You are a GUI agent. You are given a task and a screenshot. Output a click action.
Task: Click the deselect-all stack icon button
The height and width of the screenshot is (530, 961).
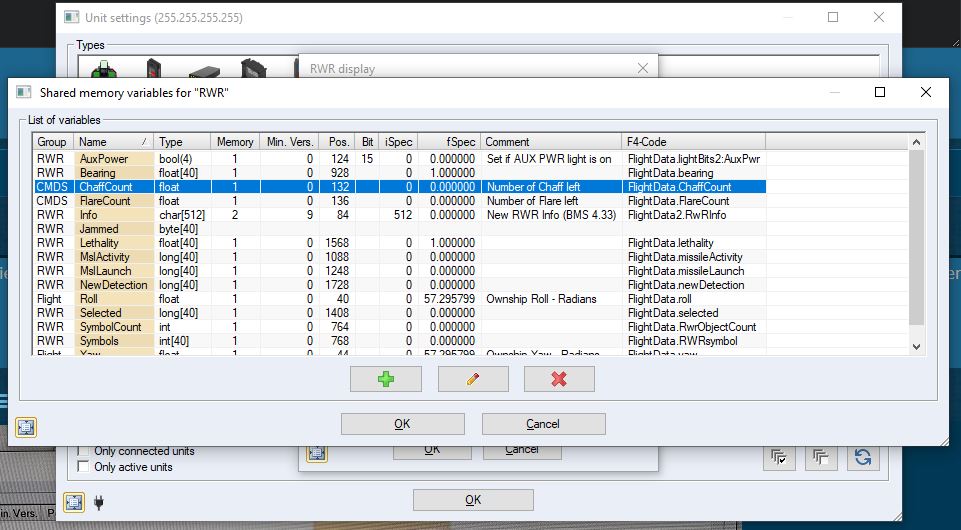click(821, 457)
